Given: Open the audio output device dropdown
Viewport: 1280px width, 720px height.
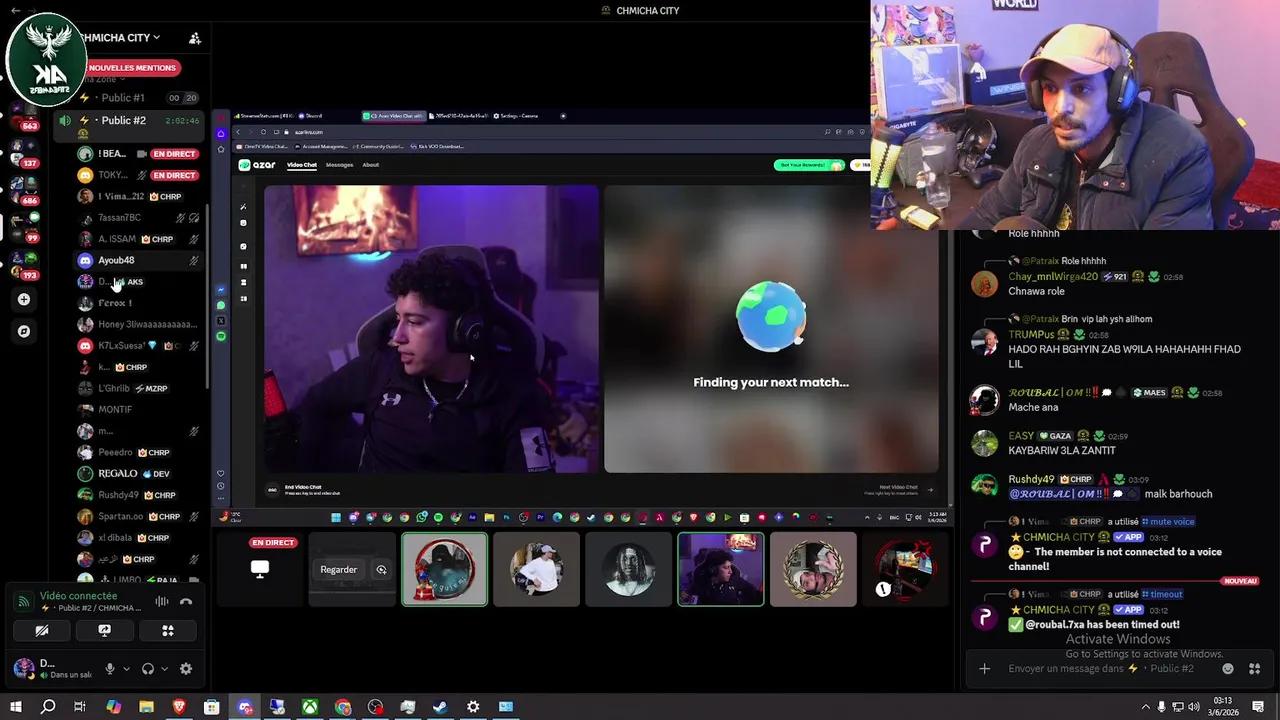Looking at the screenshot, I should click(x=164, y=669).
